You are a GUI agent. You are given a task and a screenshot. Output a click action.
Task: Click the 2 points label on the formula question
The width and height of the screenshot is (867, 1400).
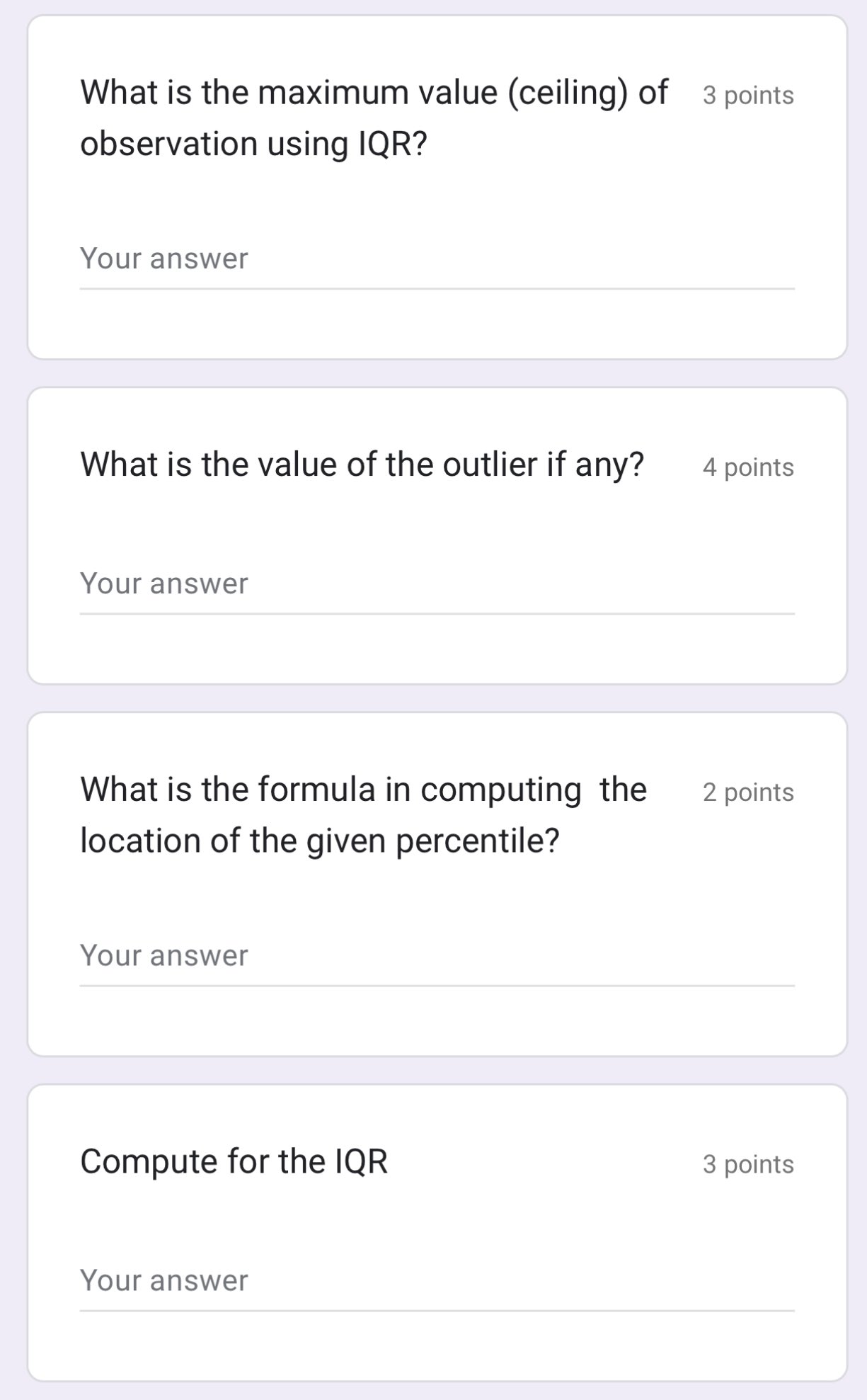(x=748, y=793)
